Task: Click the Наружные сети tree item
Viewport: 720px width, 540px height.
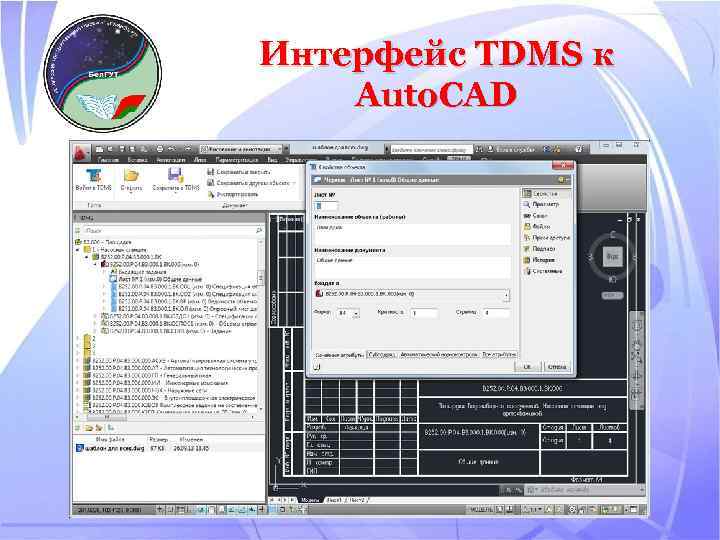Action: click(147, 390)
